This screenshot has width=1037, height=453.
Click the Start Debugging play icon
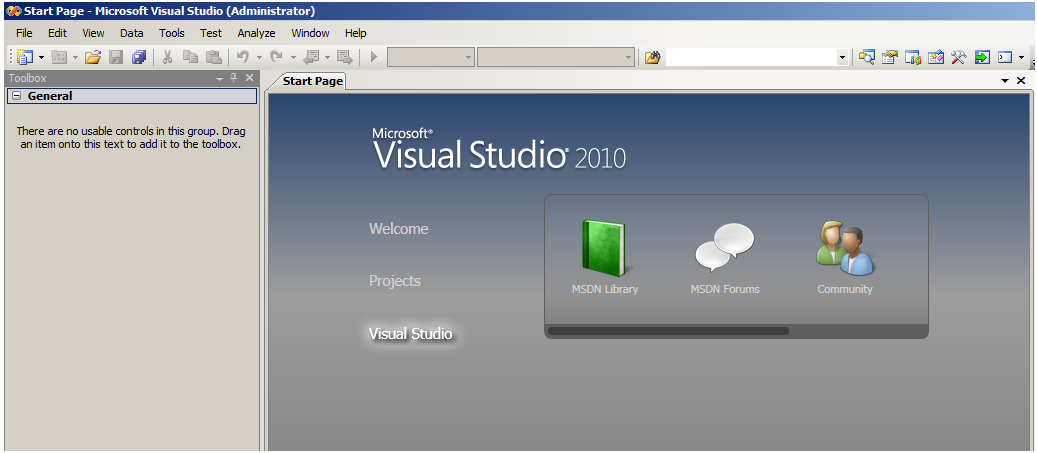374,58
